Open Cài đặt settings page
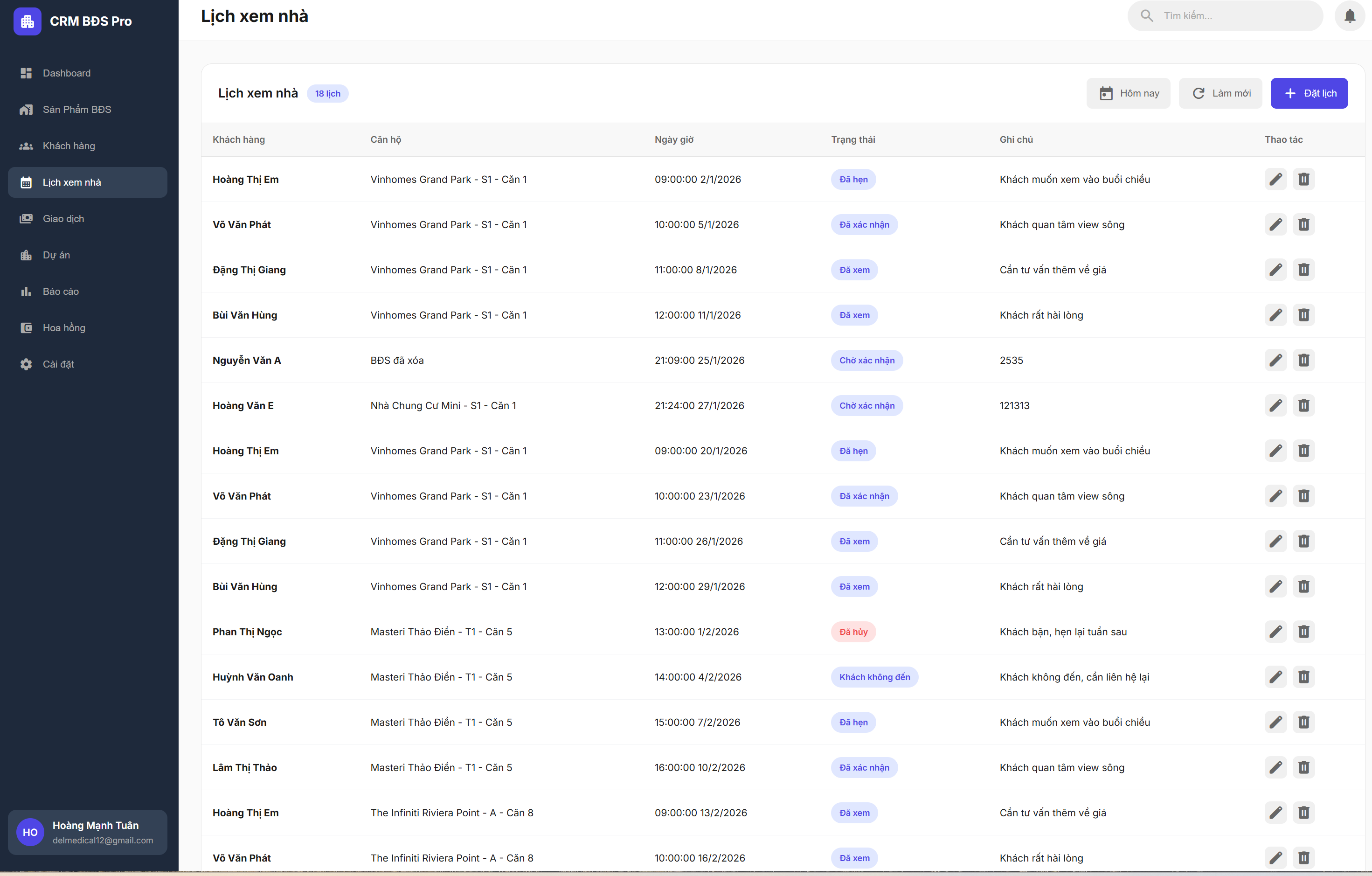1372x876 pixels. click(x=58, y=364)
